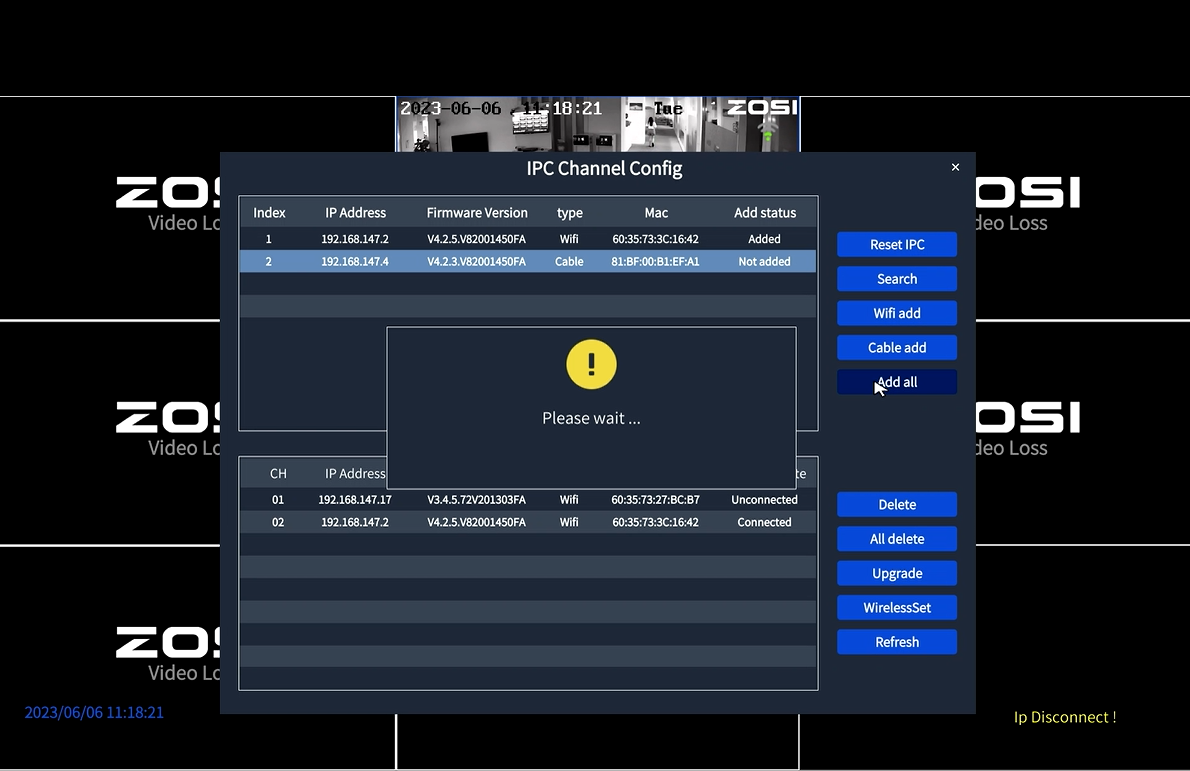Click the timestamp in the bottom left
The width and height of the screenshot is (1190, 771).
coord(92,712)
